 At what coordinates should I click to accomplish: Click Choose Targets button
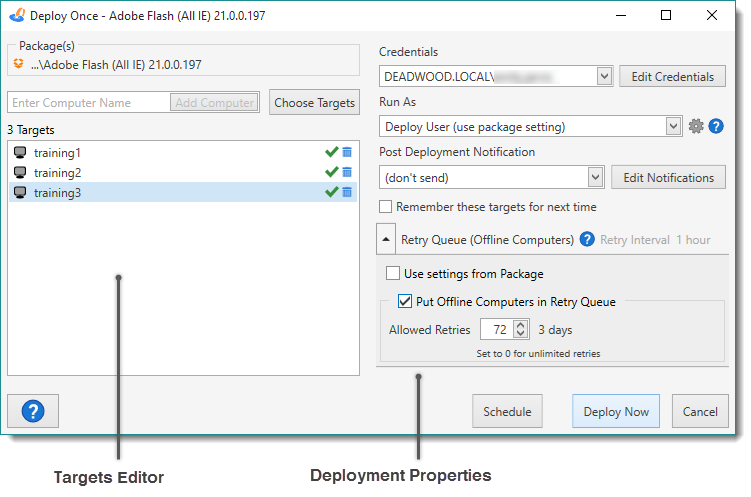coord(314,102)
